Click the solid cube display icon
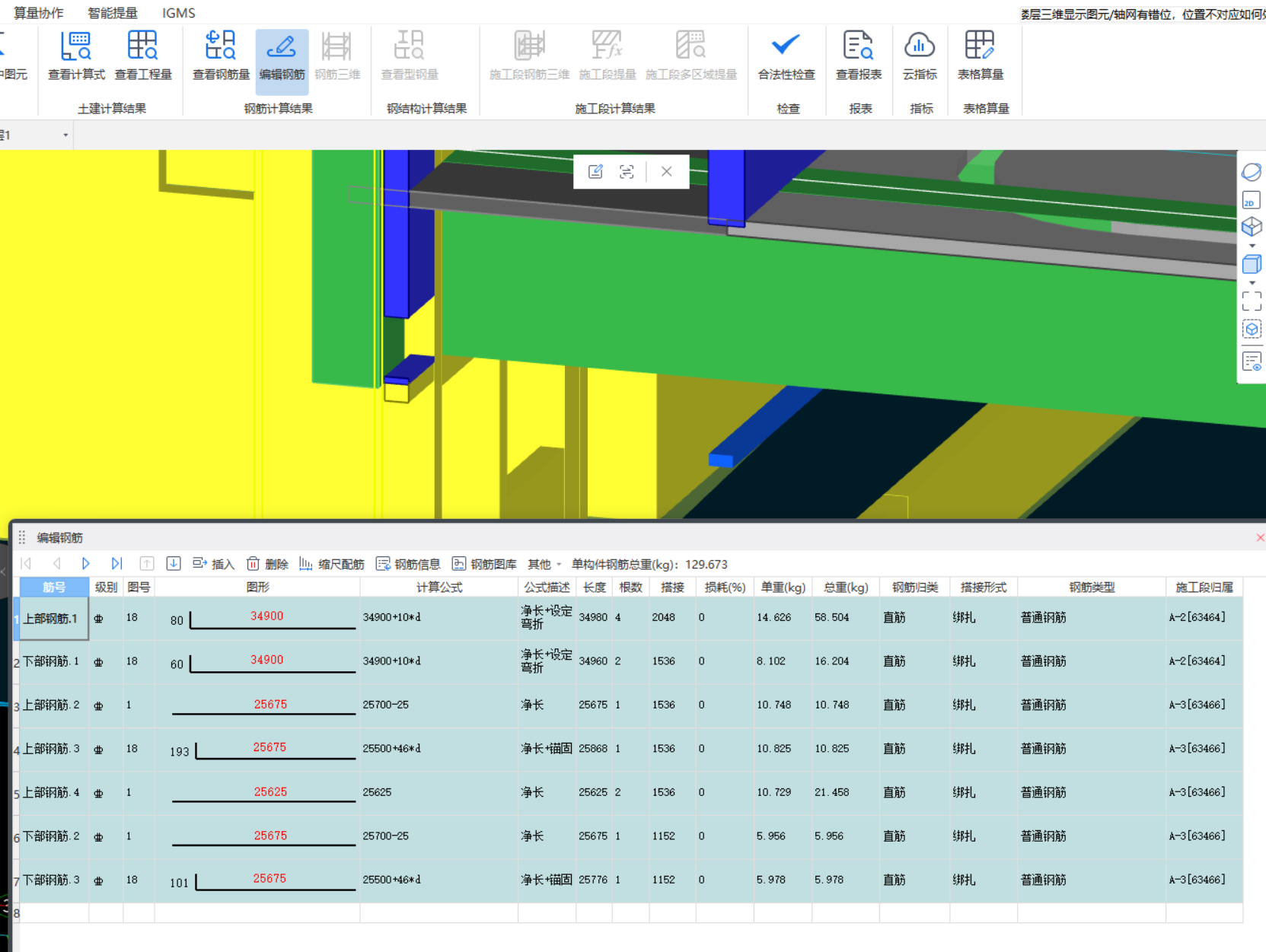Screen dimensions: 1266x952 point(1252,264)
